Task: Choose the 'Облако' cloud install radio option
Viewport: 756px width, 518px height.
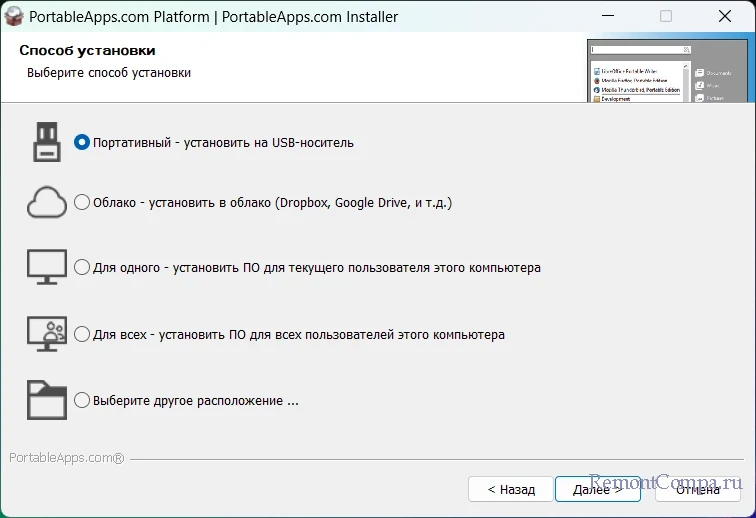Action: (82, 202)
